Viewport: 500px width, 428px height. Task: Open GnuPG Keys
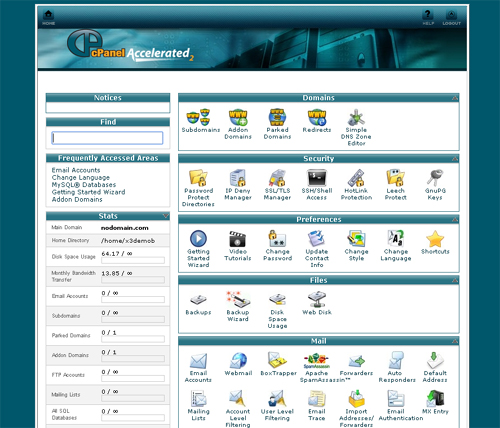tap(435, 178)
